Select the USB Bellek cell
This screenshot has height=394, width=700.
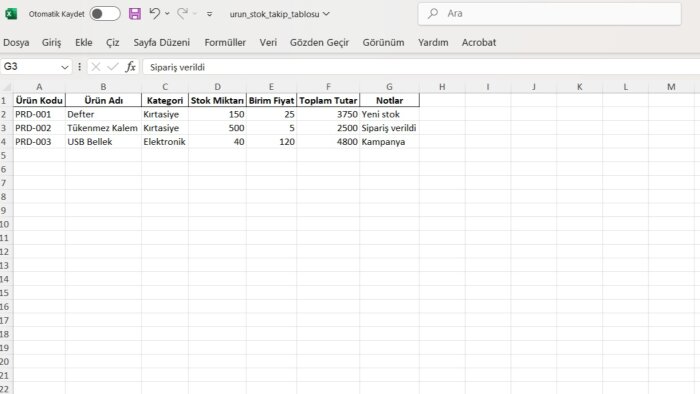tap(104, 142)
